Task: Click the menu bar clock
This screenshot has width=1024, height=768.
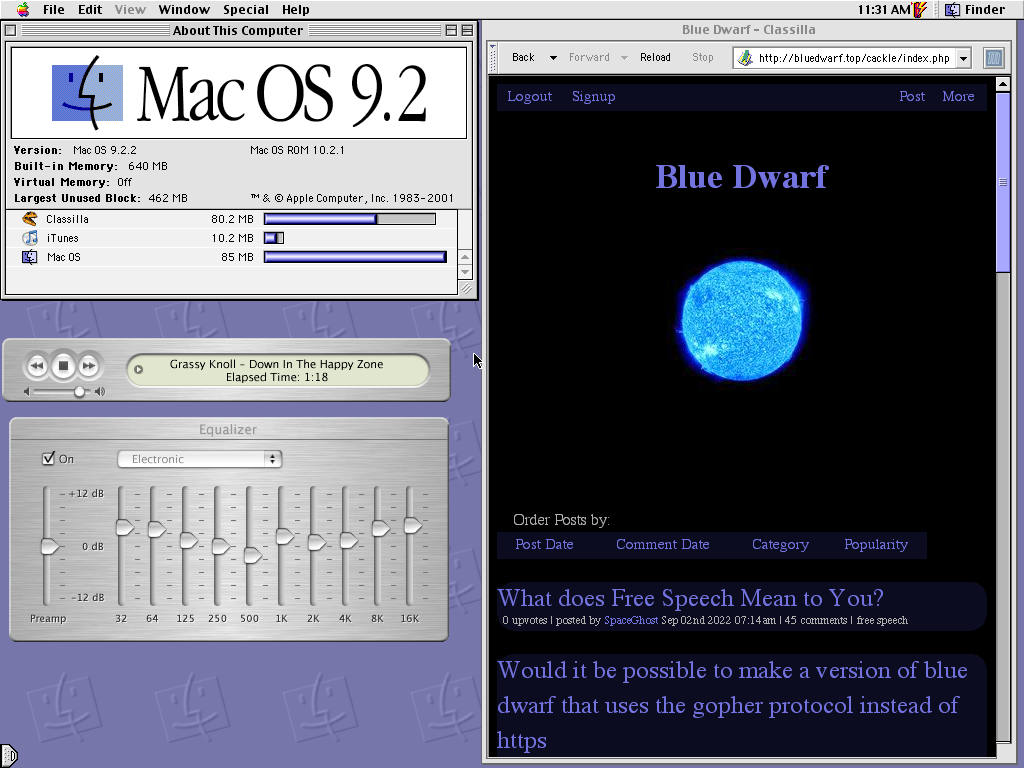Action: [x=883, y=9]
